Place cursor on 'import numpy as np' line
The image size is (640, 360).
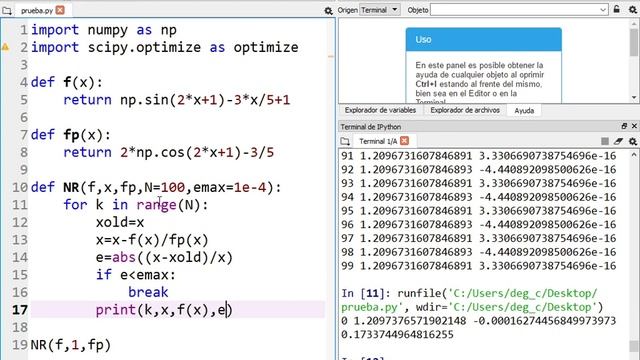tap(104, 30)
